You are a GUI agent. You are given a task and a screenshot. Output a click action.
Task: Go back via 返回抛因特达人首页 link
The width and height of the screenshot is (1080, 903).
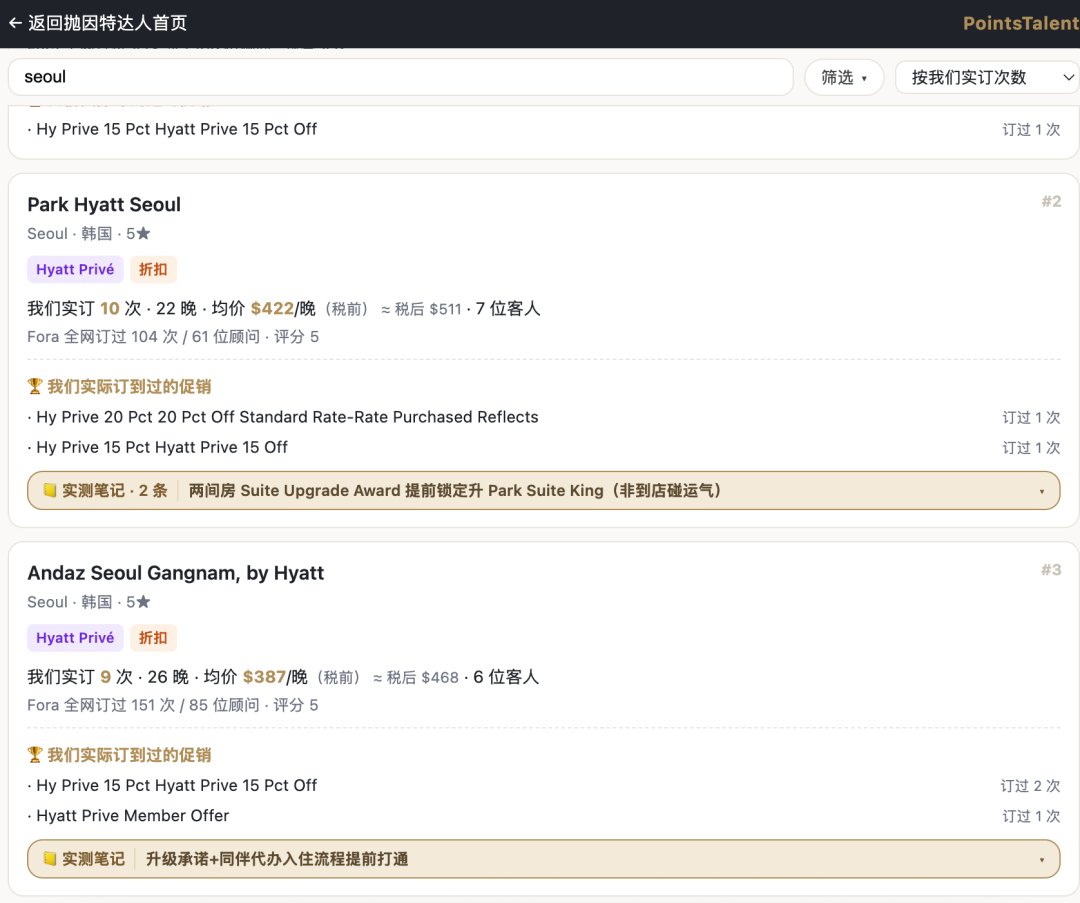coord(98,23)
